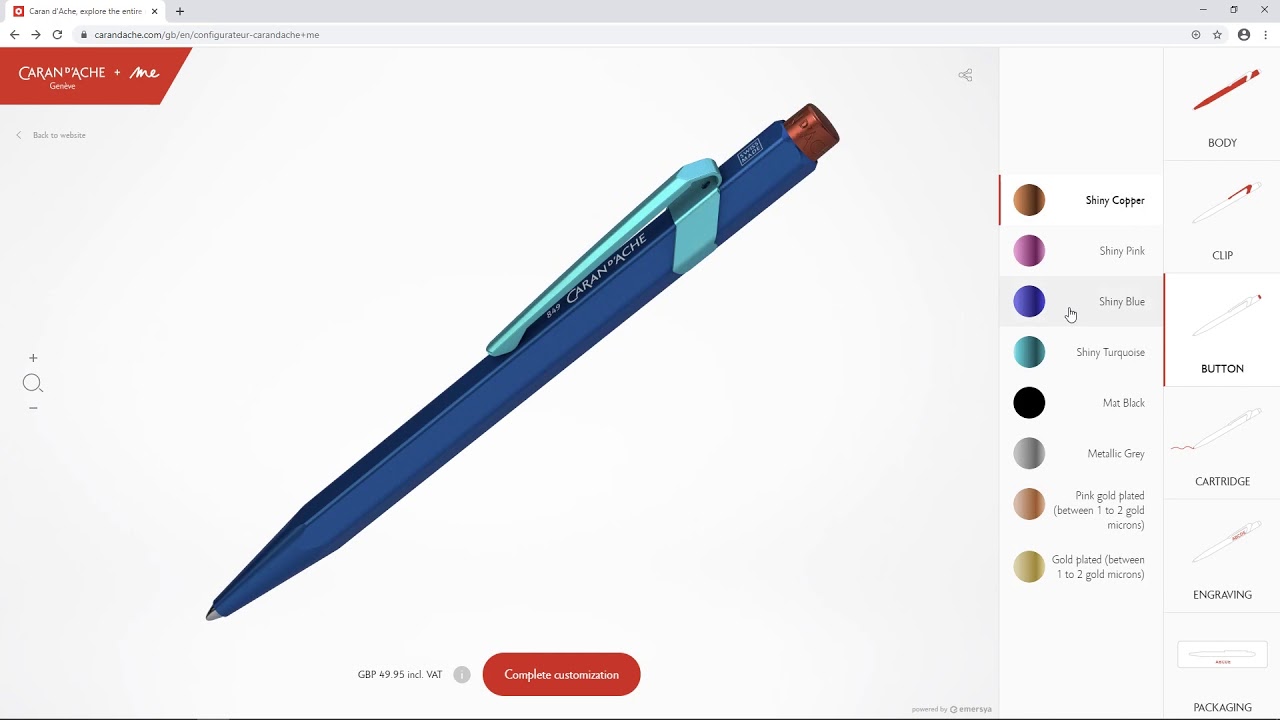Pick the Gold plated swatch
Screen dimensions: 1280x720
[1029, 567]
